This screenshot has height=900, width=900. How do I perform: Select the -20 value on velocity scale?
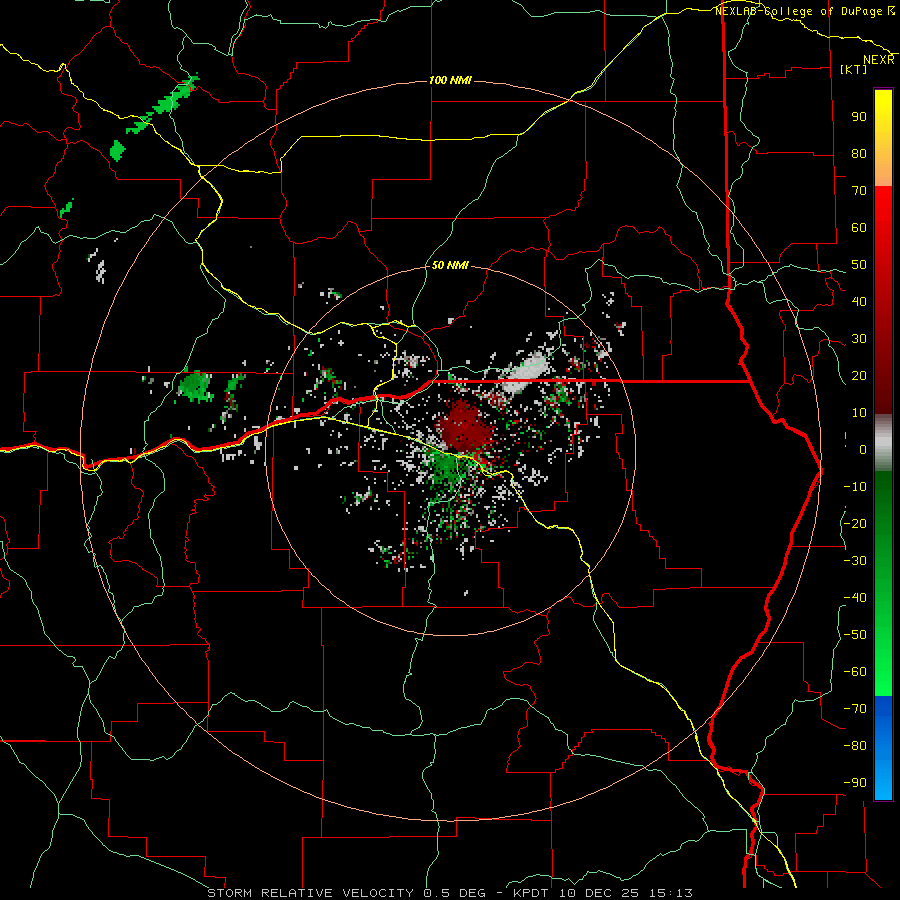point(855,523)
